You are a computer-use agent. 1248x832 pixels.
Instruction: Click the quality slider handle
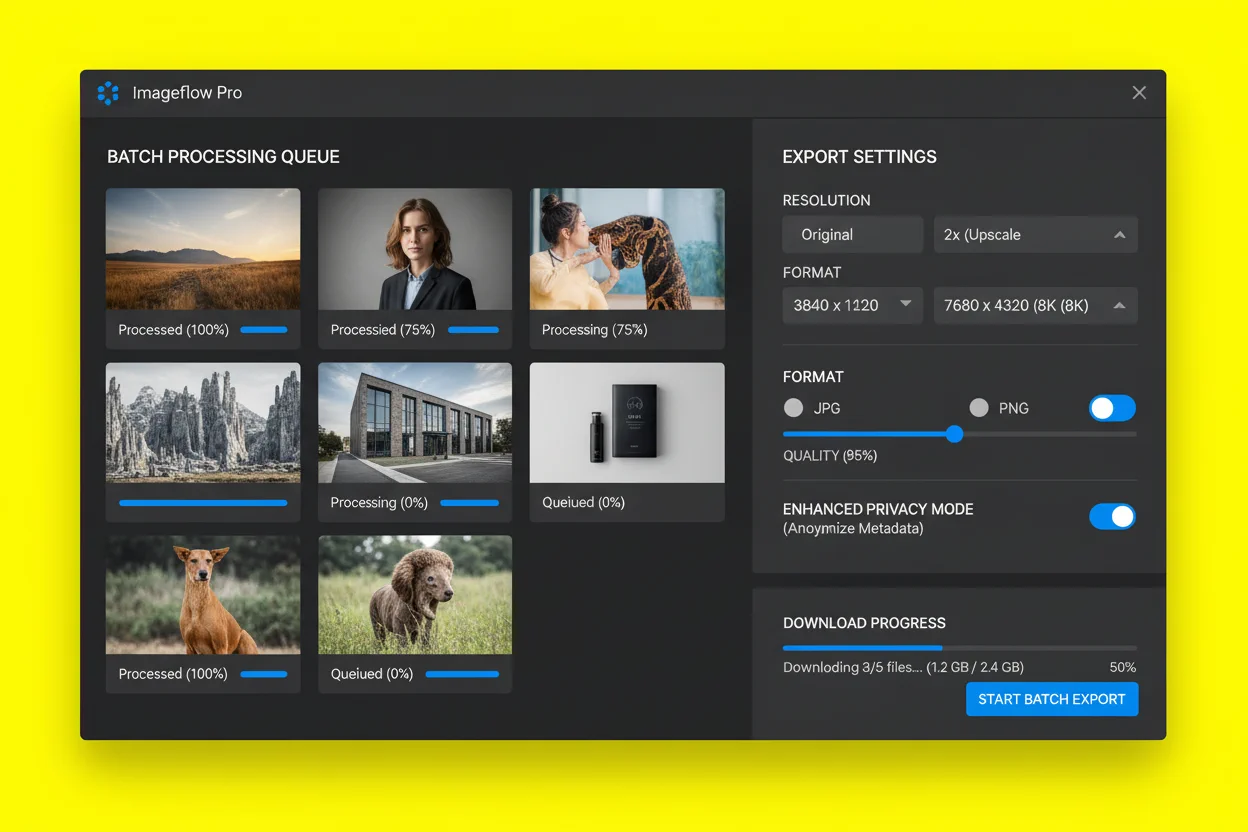pos(954,434)
